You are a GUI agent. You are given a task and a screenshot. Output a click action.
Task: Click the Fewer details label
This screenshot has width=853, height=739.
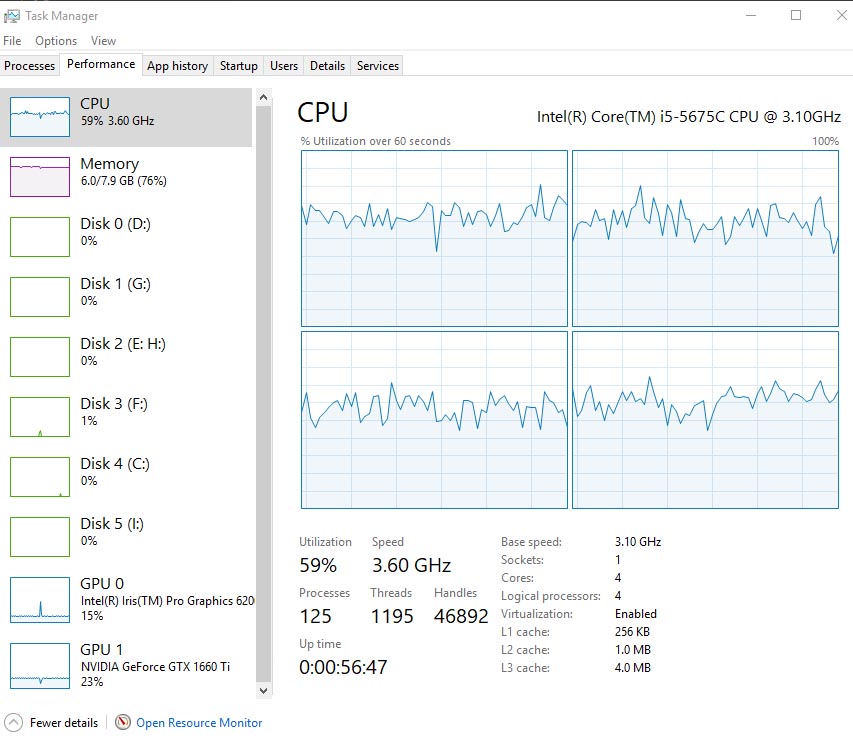click(x=64, y=723)
